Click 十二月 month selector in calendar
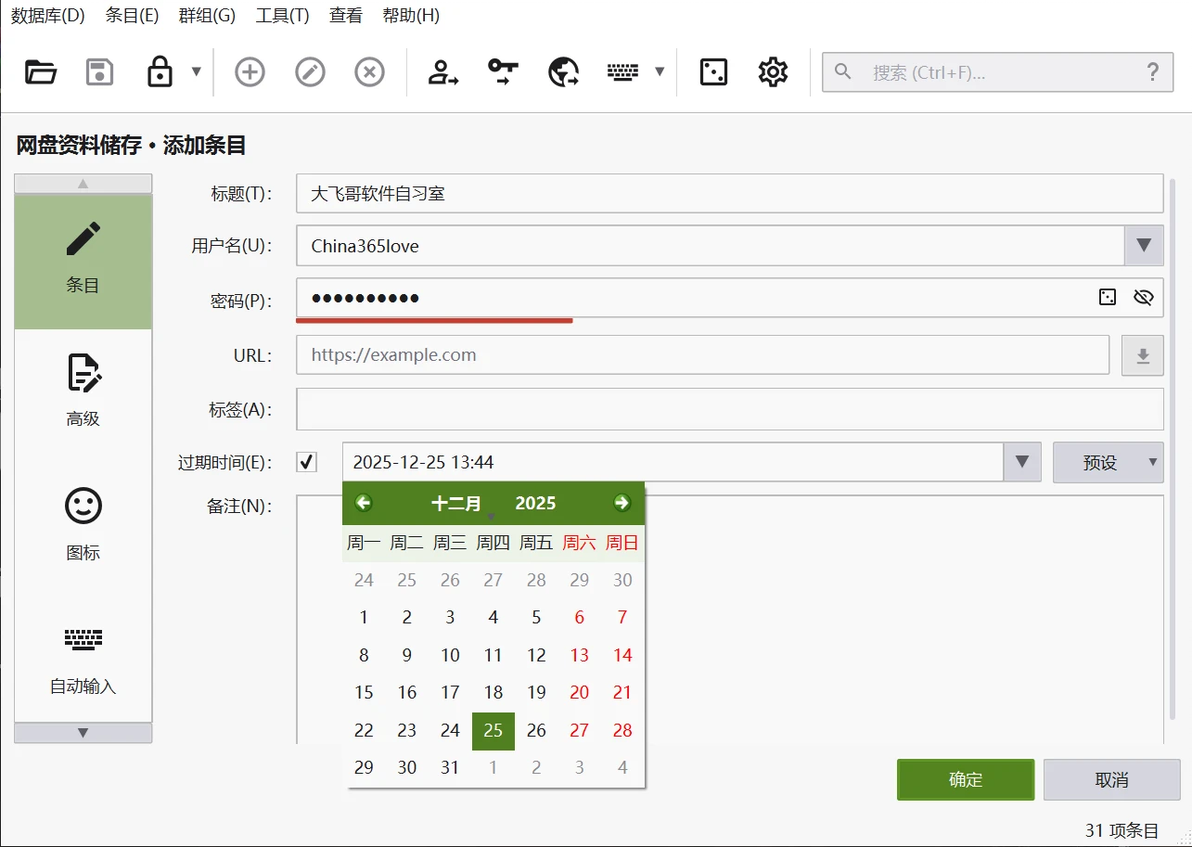The image size is (1192, 847). click(x=456, y=503)
